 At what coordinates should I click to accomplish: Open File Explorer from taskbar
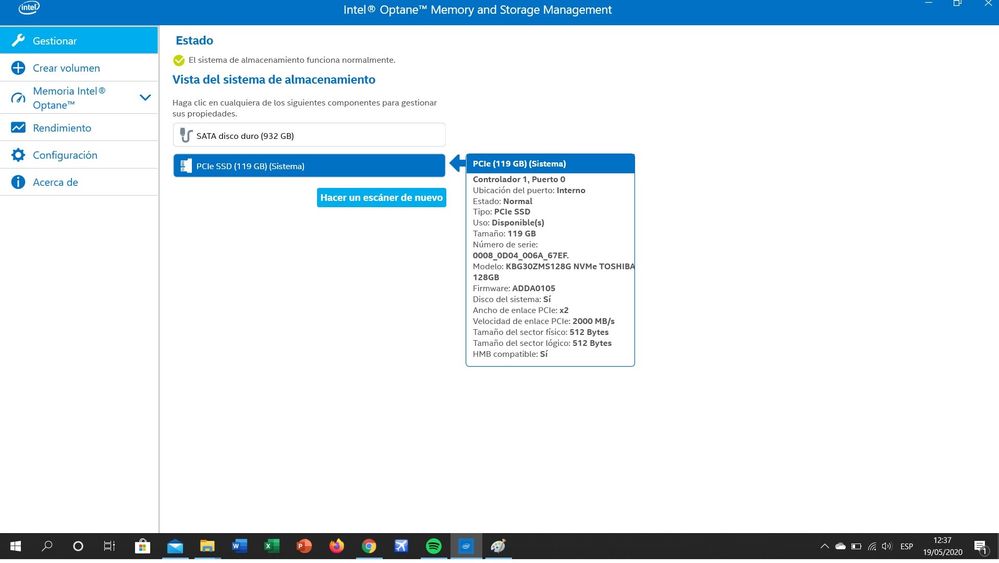207,546
